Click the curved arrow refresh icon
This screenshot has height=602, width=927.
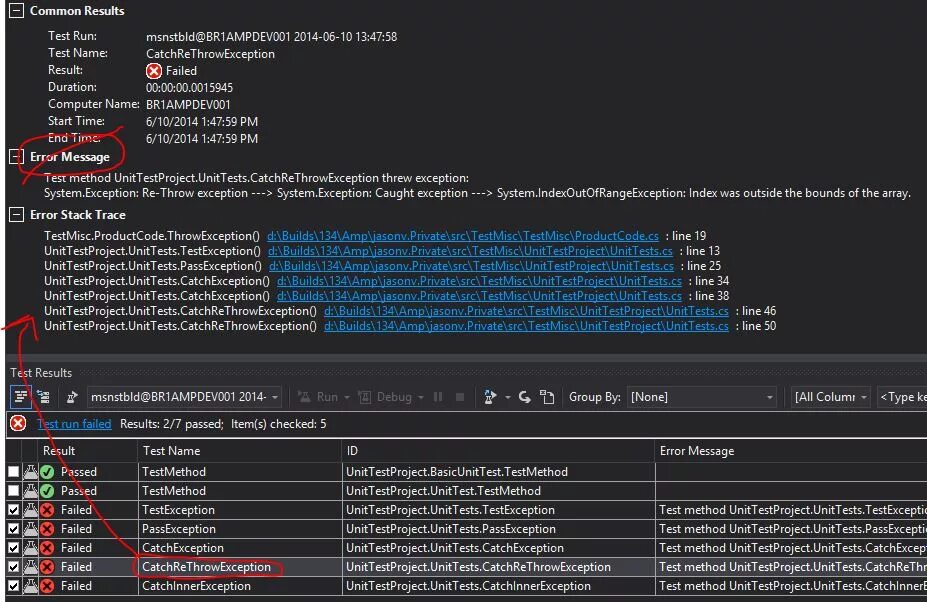524,397
